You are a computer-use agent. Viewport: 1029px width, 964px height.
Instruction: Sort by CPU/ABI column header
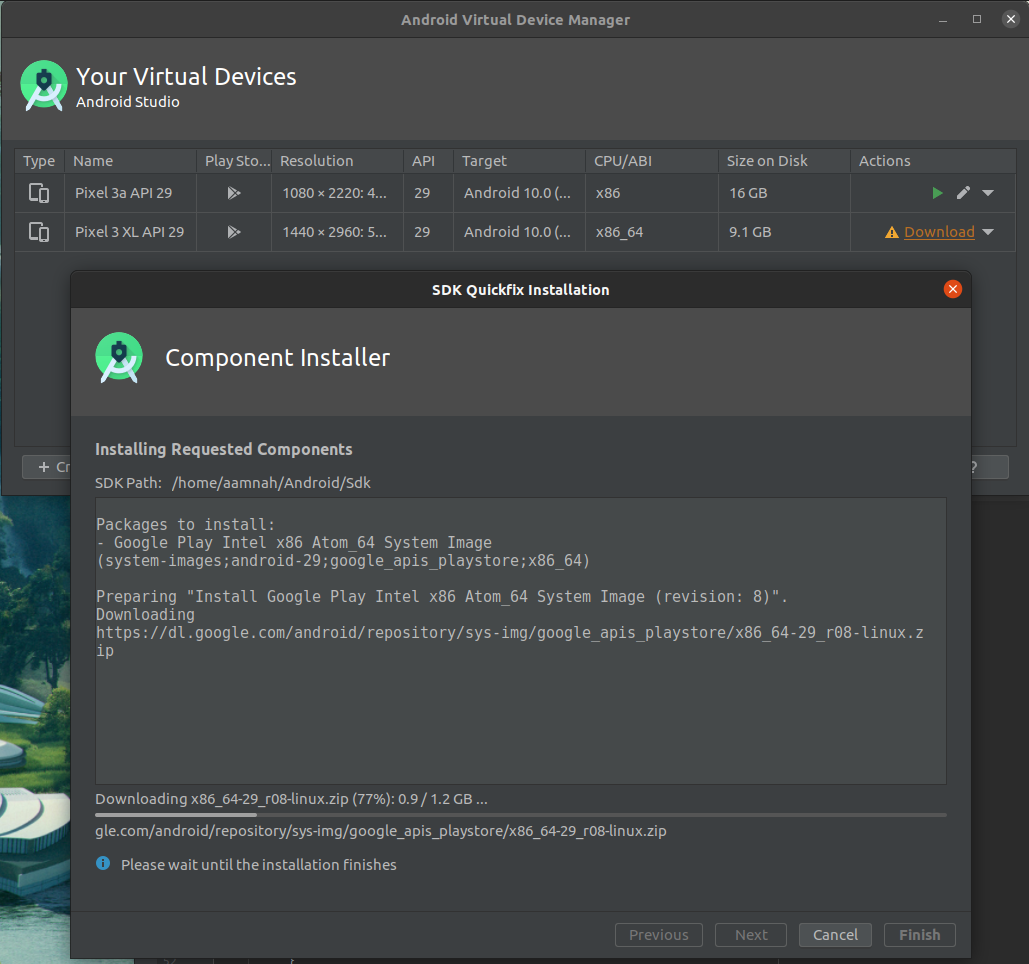(x=652, y=161)
